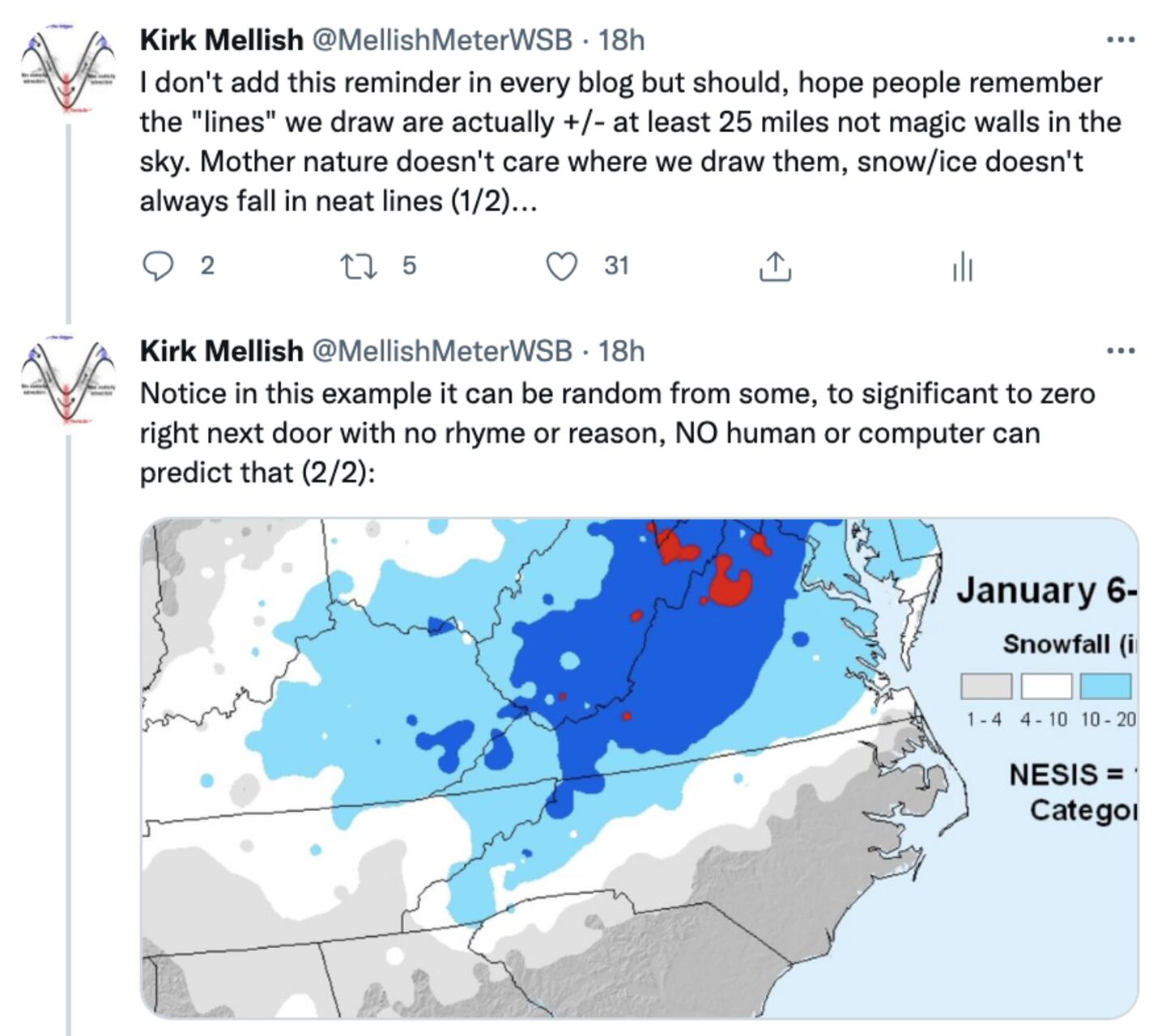
Task: Click @MellishMeterWSB handle on first tweet
Action: click(442, 39)
